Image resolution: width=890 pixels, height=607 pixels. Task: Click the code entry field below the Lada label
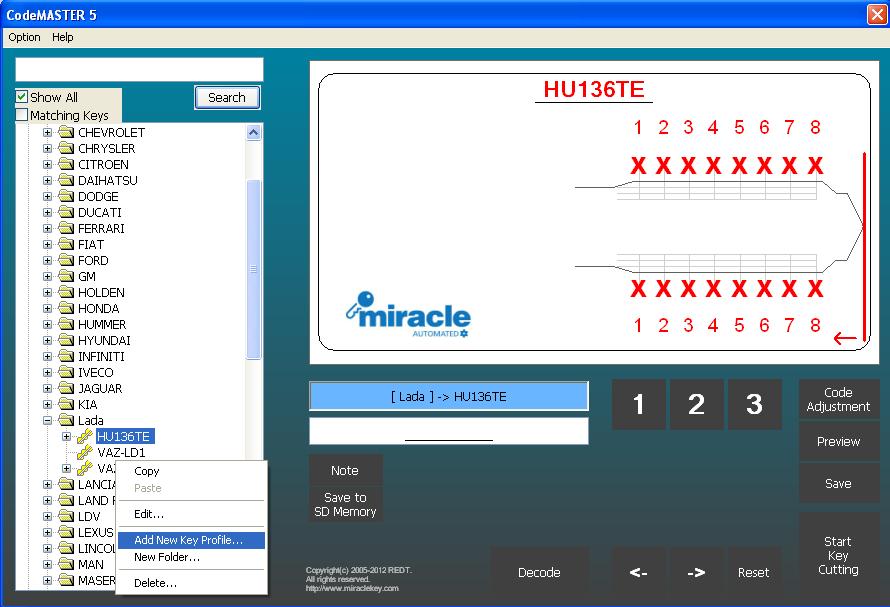[x=449, y=431]
